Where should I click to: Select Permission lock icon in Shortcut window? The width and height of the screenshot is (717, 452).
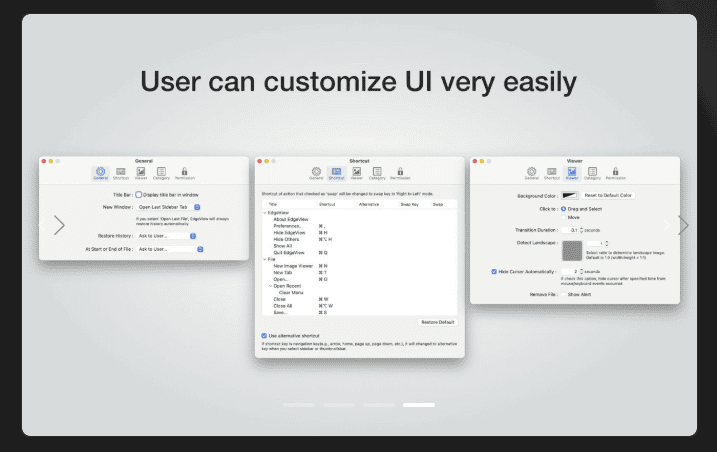click(400, 173)
